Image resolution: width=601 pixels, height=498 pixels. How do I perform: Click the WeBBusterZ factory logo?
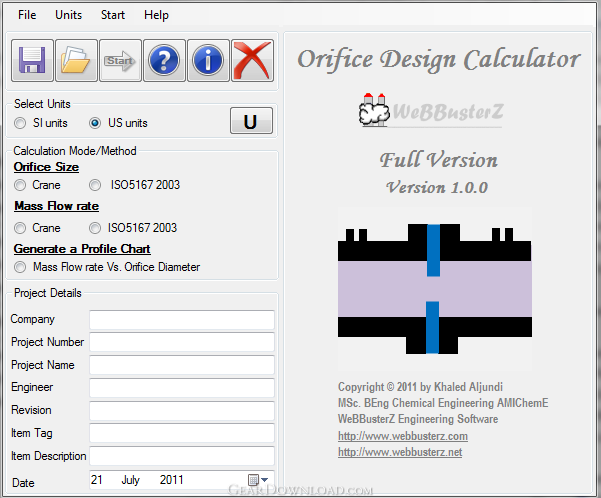[x=431, y=110]
